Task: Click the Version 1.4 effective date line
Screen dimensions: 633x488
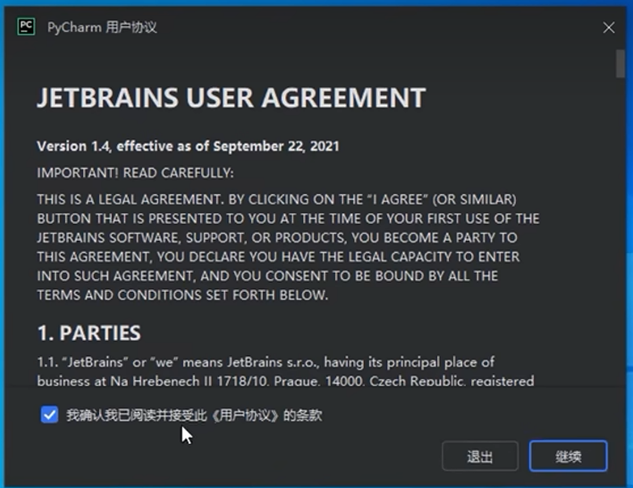Action: [x=188, y=146]
